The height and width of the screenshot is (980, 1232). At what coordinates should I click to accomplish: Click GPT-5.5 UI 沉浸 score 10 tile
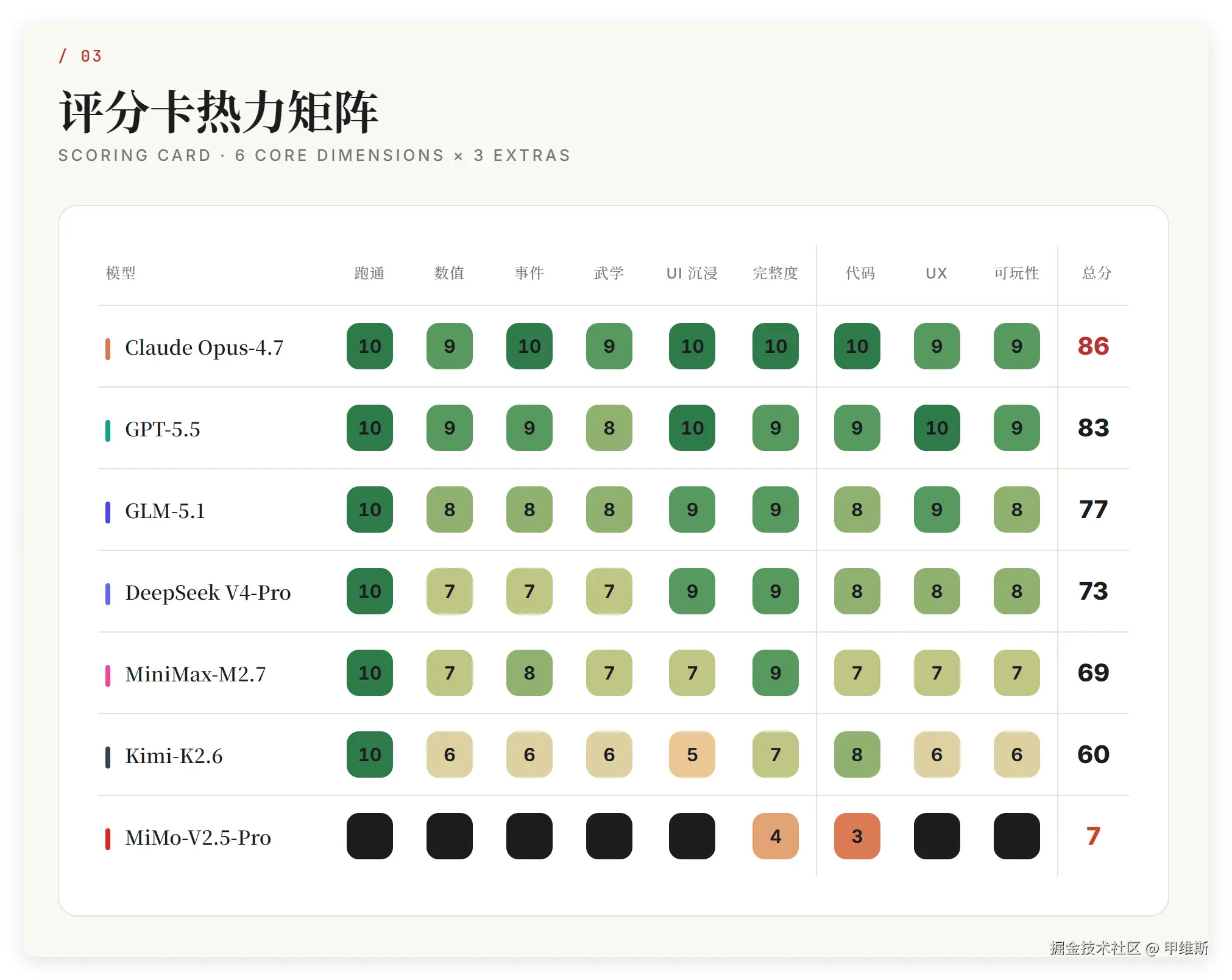pos(692,428)
